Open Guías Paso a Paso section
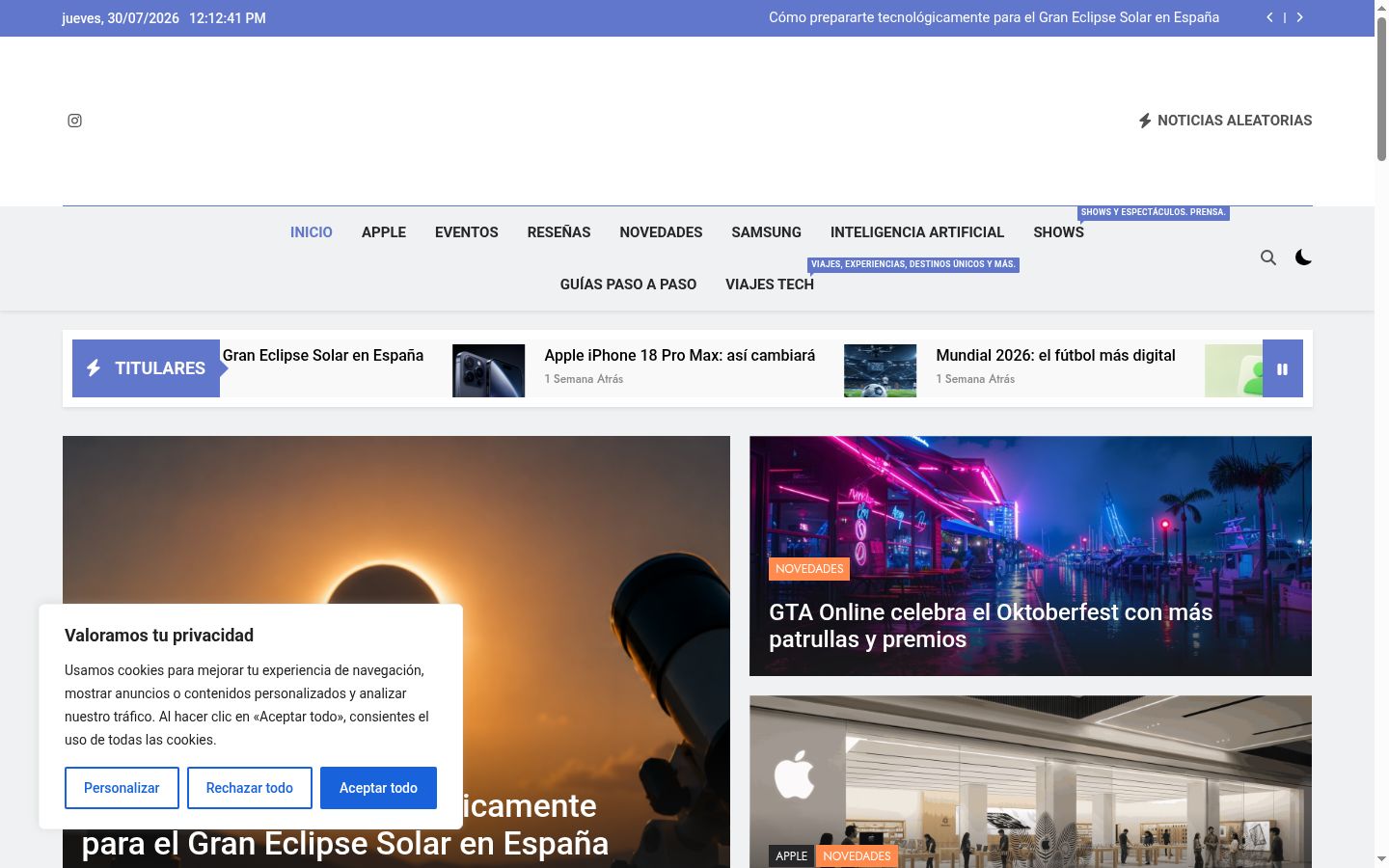The height and width of the screenshot is (868, 1389). coord(628,285)
